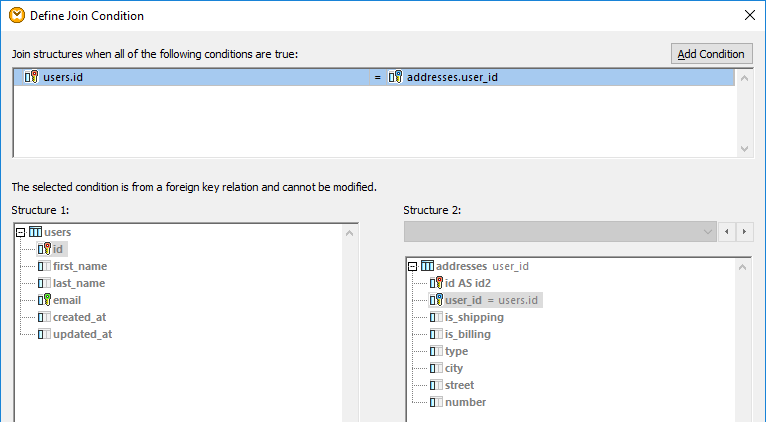The image size is (766, 422).
Task: Choose the is_shipping field in addresses
Action: tap(474, 317)
